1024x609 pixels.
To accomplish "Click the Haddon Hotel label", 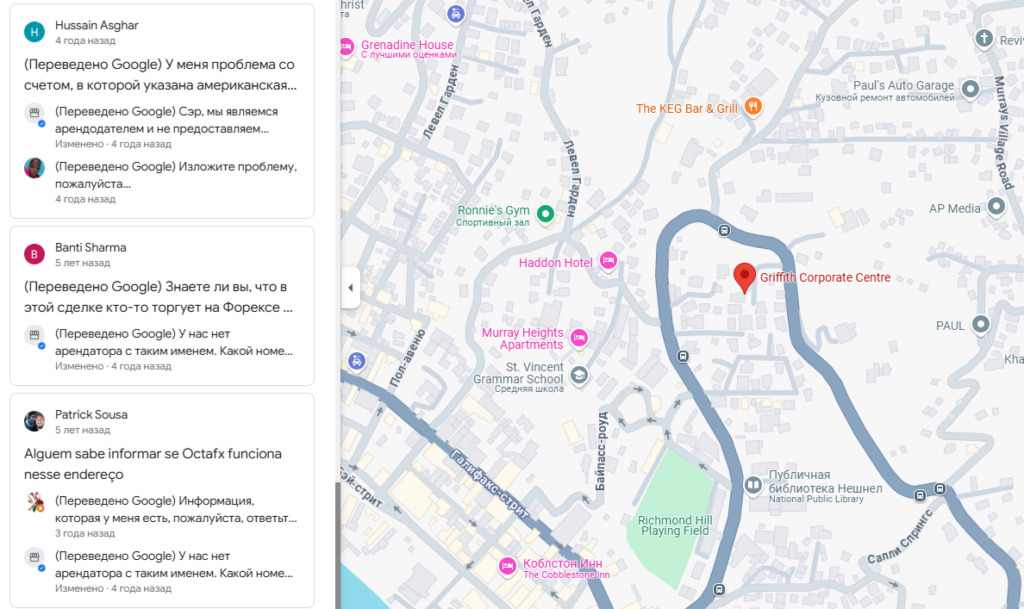I will pyautogui.click(x=556, y=262).
